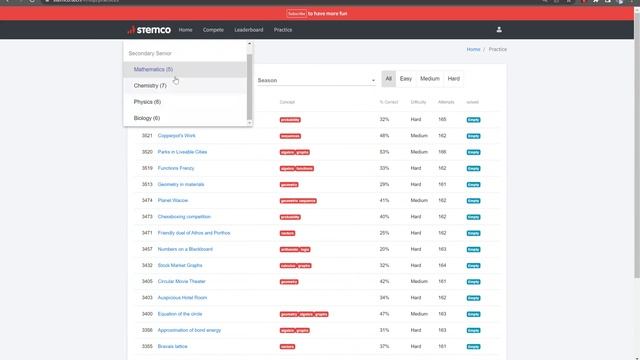Viewport: 640px width, 360px height.
Task: Click the Empty badge for Stock Market Graphs
Action: pos(473,266)
